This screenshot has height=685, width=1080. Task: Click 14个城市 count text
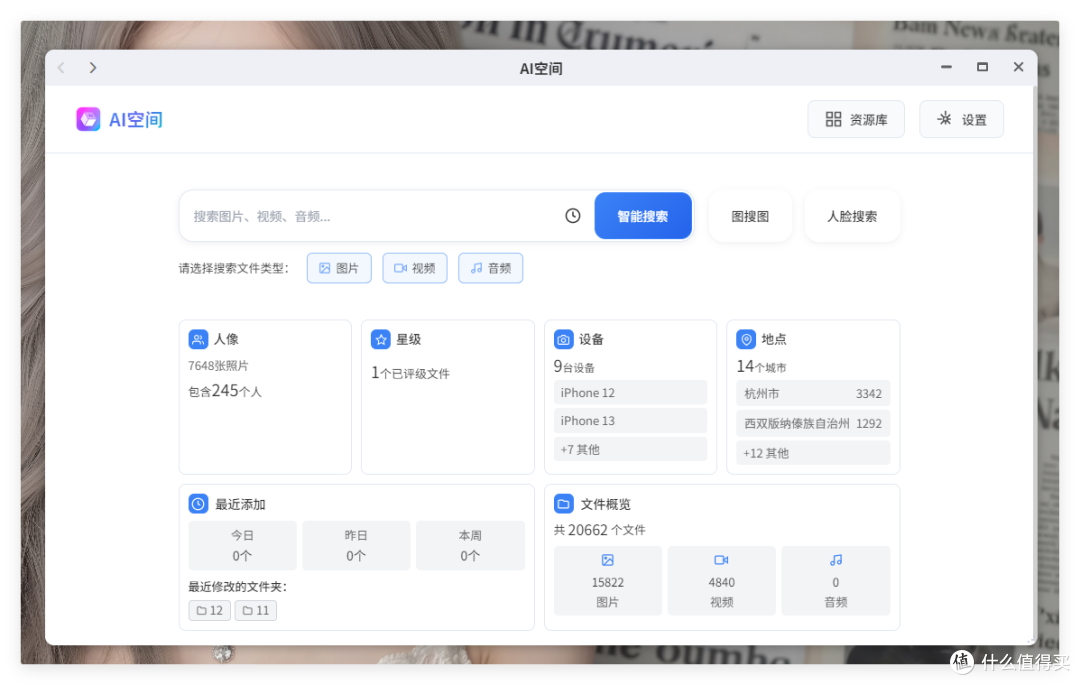click(x=762, y=367)
